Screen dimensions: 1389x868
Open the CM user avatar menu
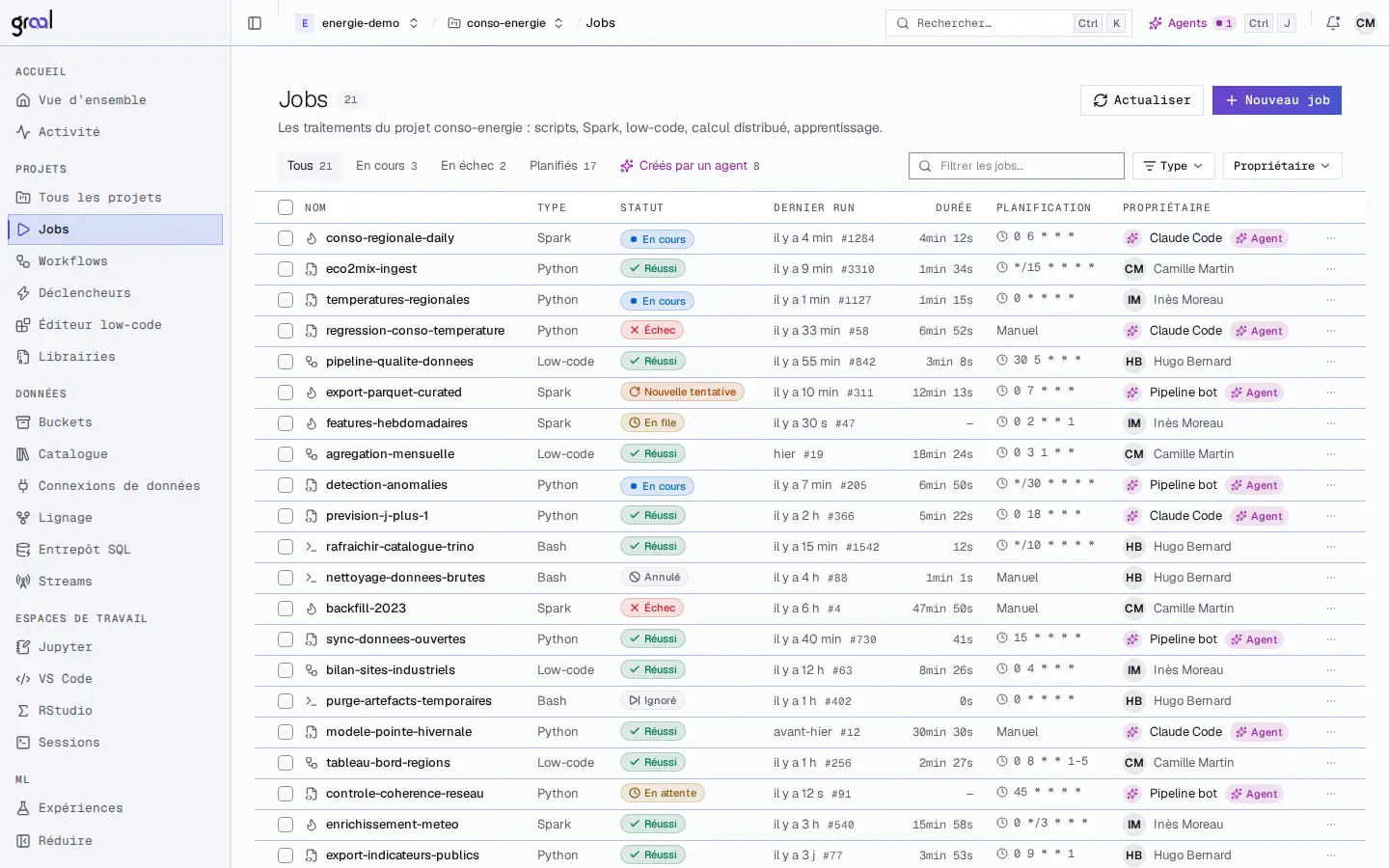tap(1366, 23)
